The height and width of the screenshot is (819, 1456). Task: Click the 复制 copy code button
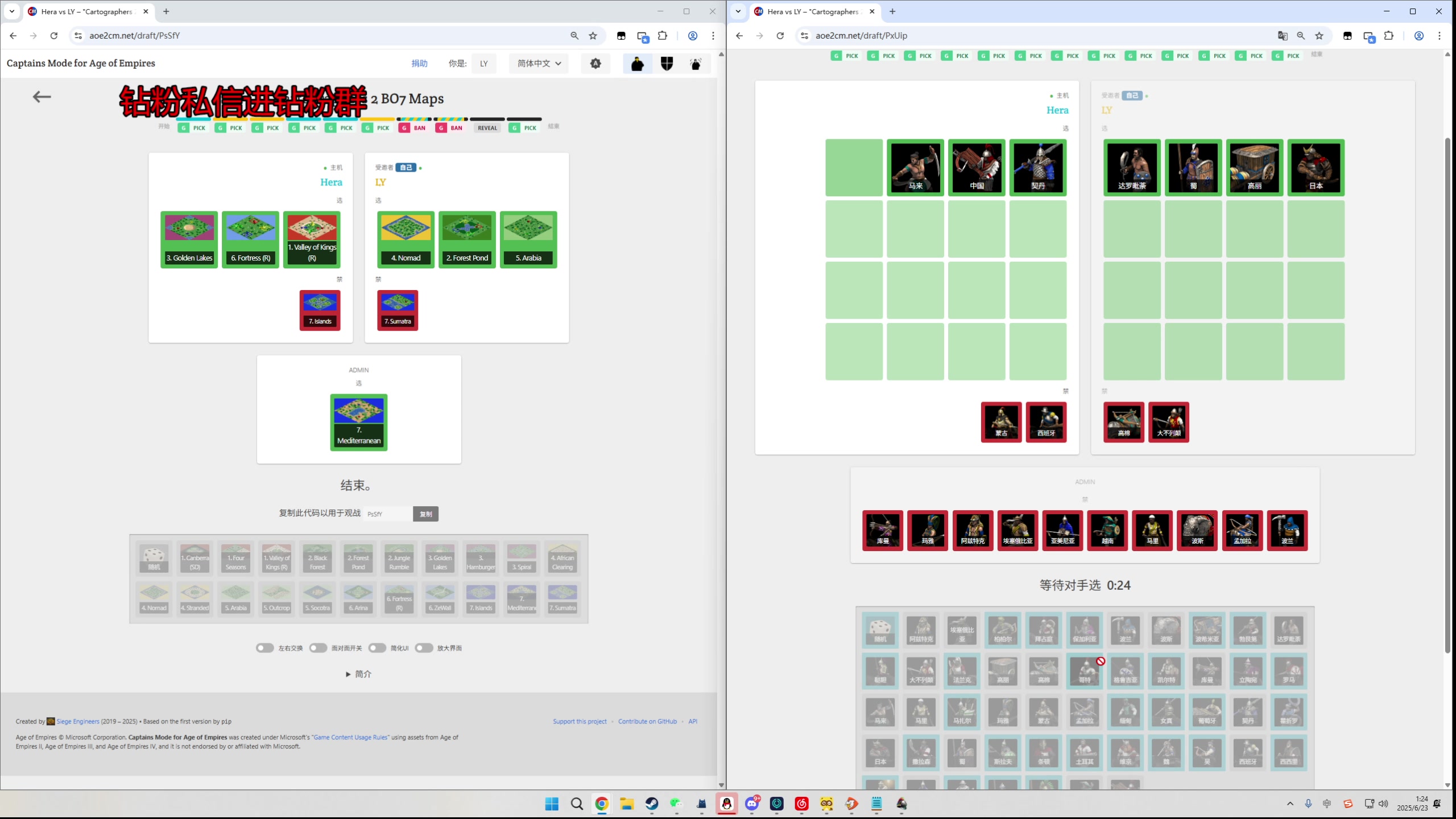[425, 514]
